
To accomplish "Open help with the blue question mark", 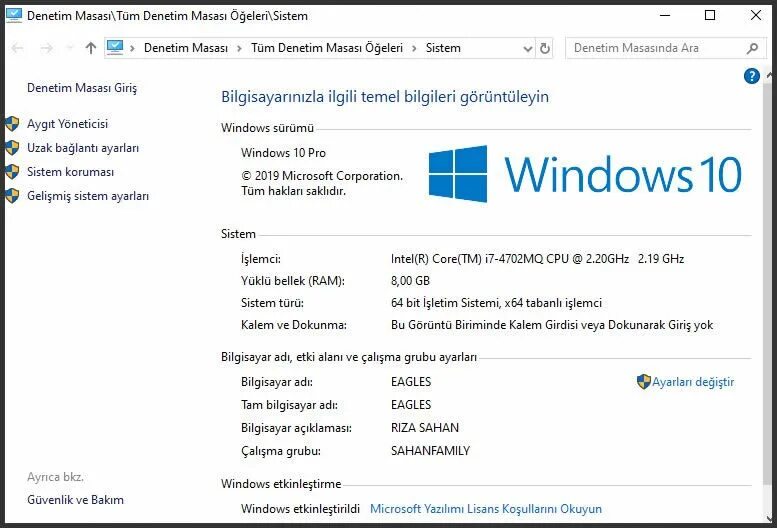I will pyautogui.click(x=752, y=76).
